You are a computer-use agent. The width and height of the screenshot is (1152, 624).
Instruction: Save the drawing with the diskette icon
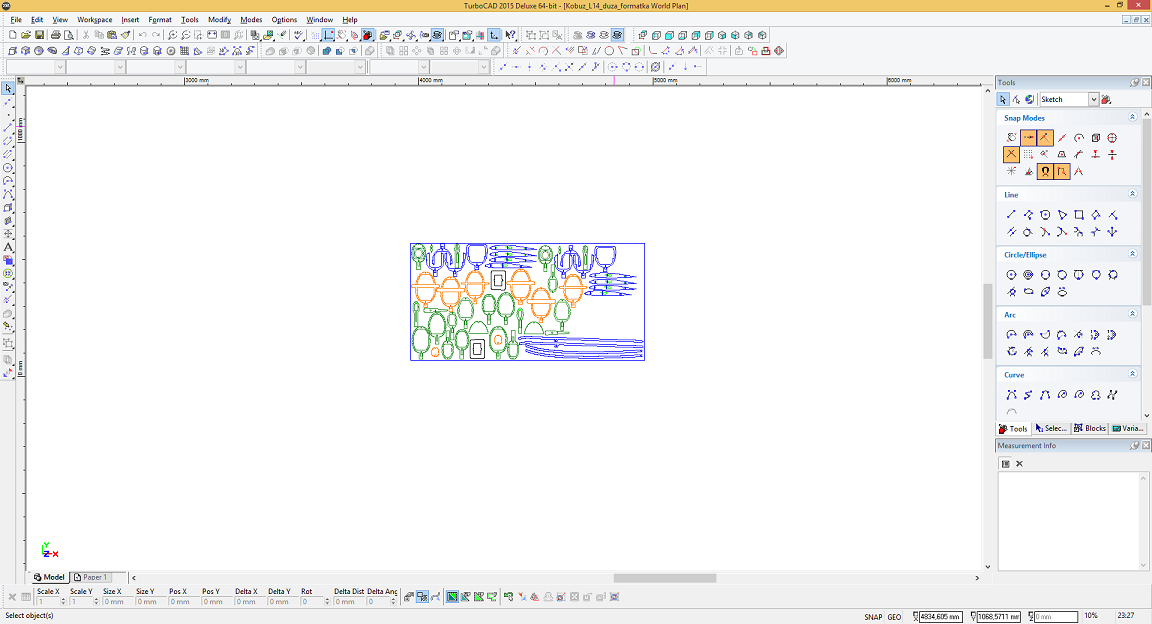[x=39, y=35]
